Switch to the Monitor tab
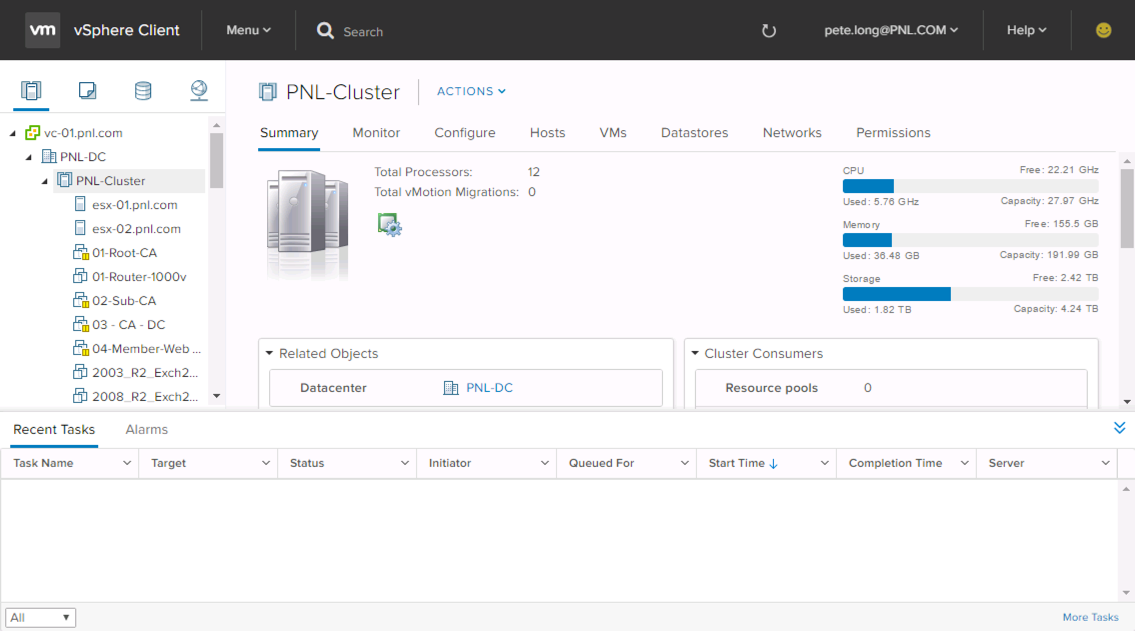1135x631 pixels. pyautogui.click(x=376, y=133)
